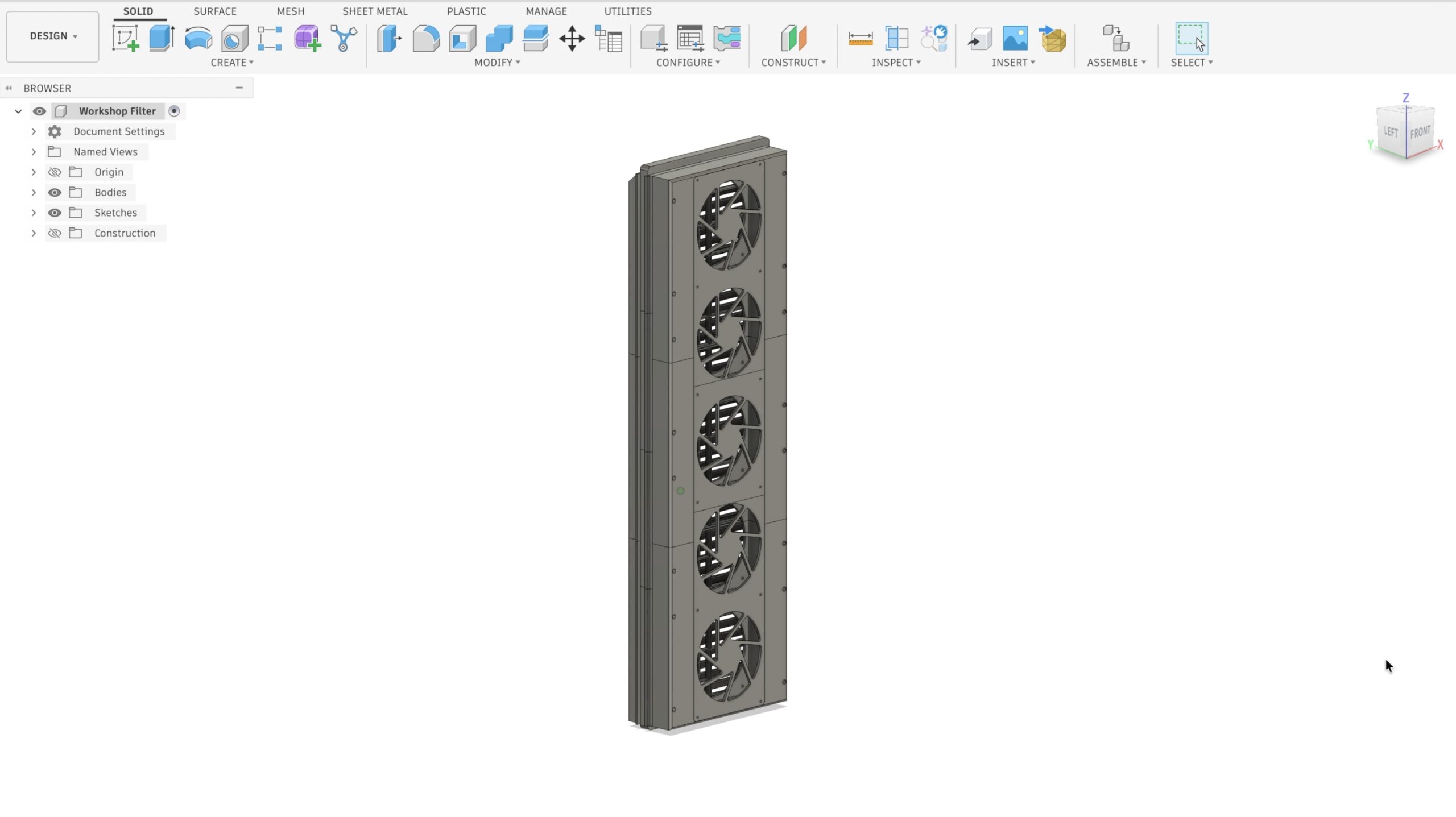Expand the Origin folder
This screenshot has height=817, width=1456.
34,172
